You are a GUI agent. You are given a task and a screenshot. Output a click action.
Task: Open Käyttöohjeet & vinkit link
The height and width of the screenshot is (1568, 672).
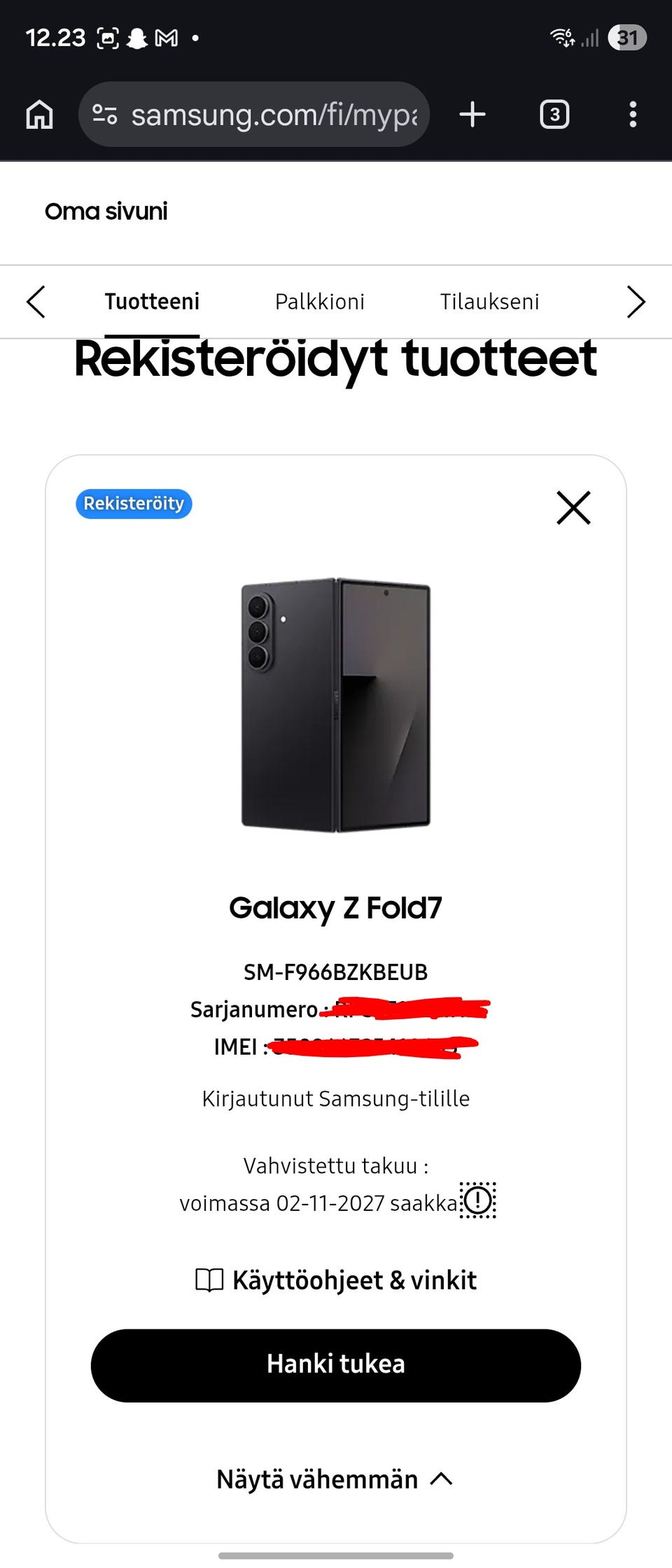coord(354,1280)
